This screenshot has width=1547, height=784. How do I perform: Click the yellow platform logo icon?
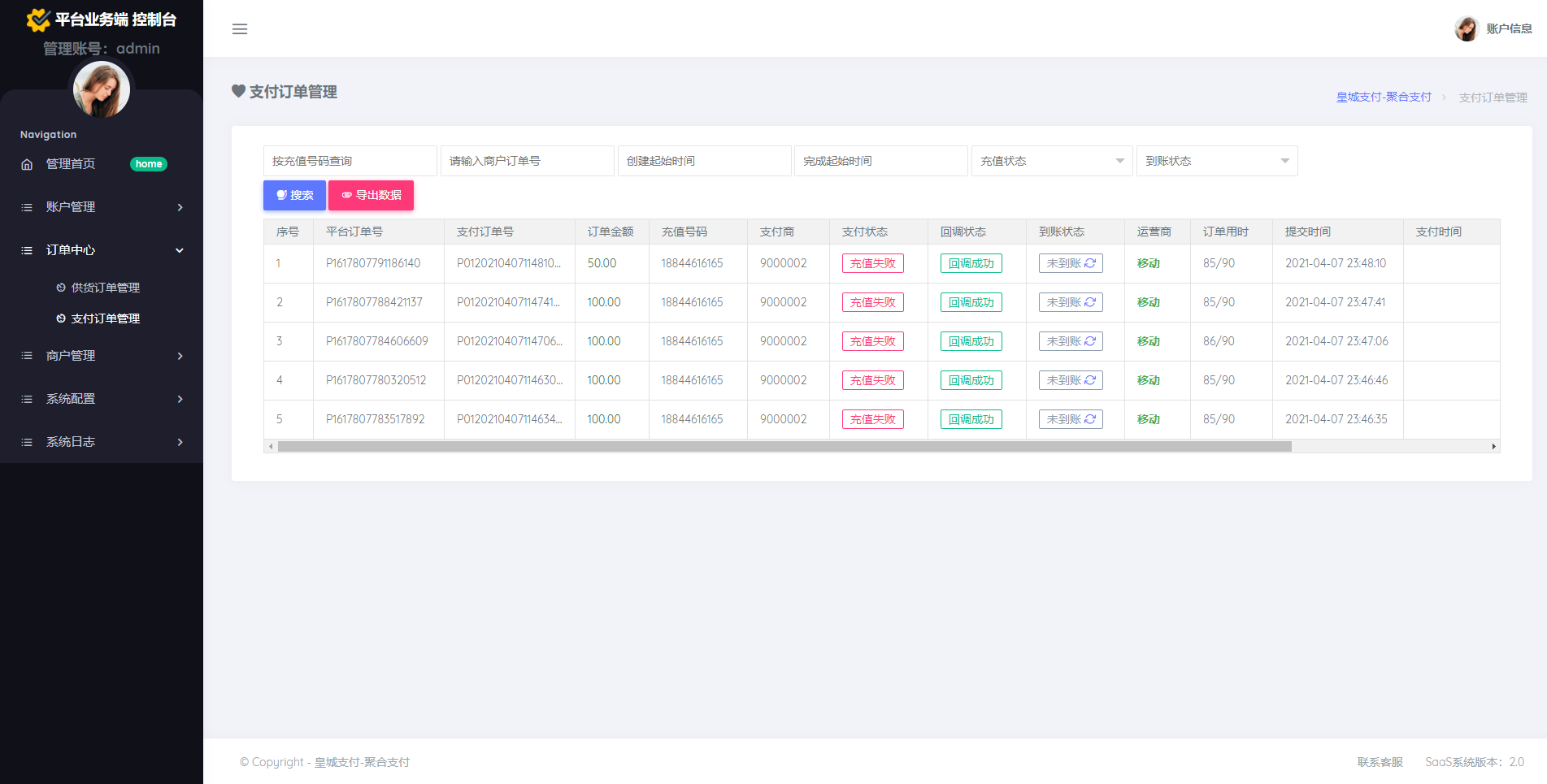(38, 19)
